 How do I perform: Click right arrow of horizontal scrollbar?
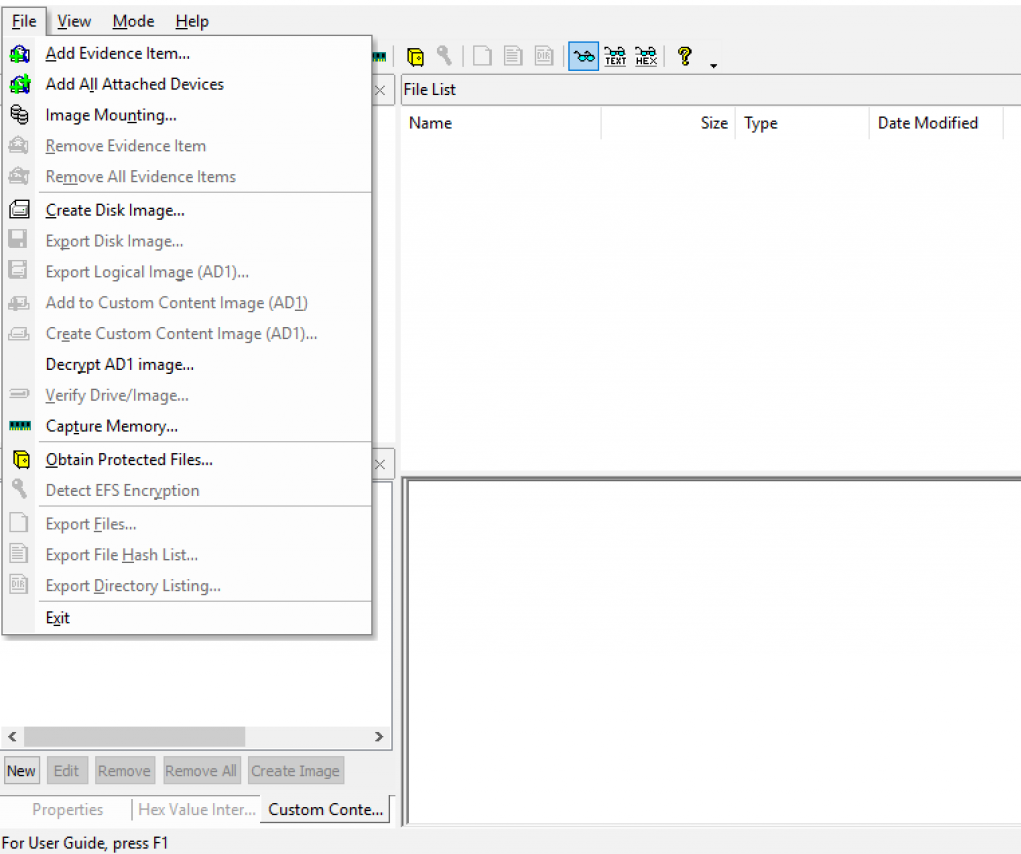coord(379,737)
